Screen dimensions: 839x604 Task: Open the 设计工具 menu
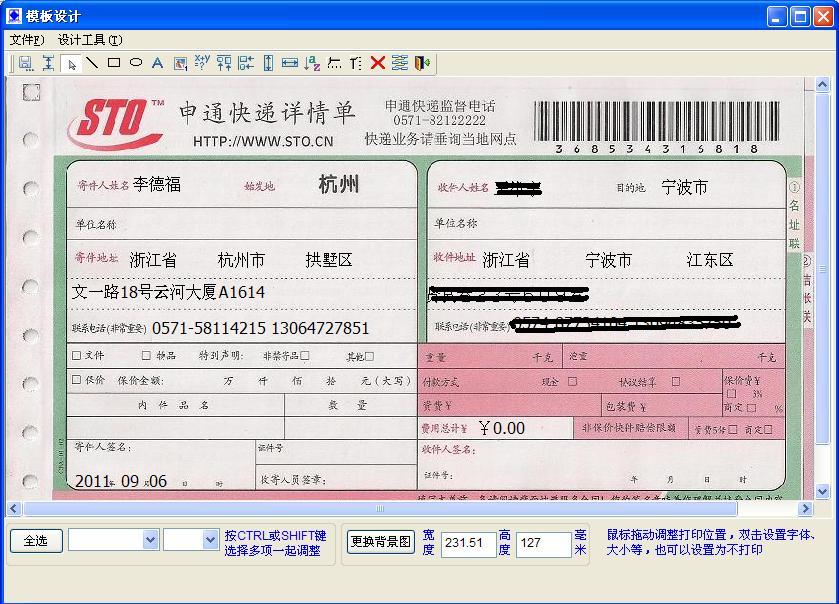coord(90,40)
